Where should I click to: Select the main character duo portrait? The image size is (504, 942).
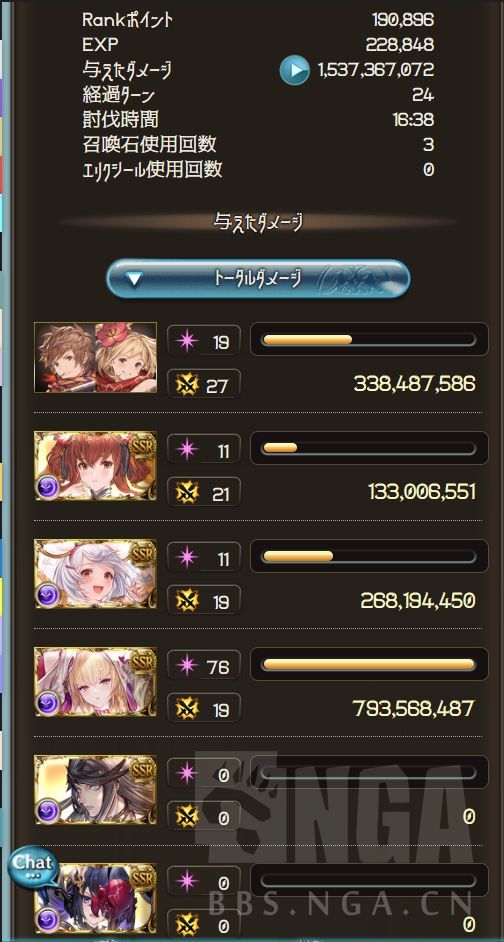(96, 357)
